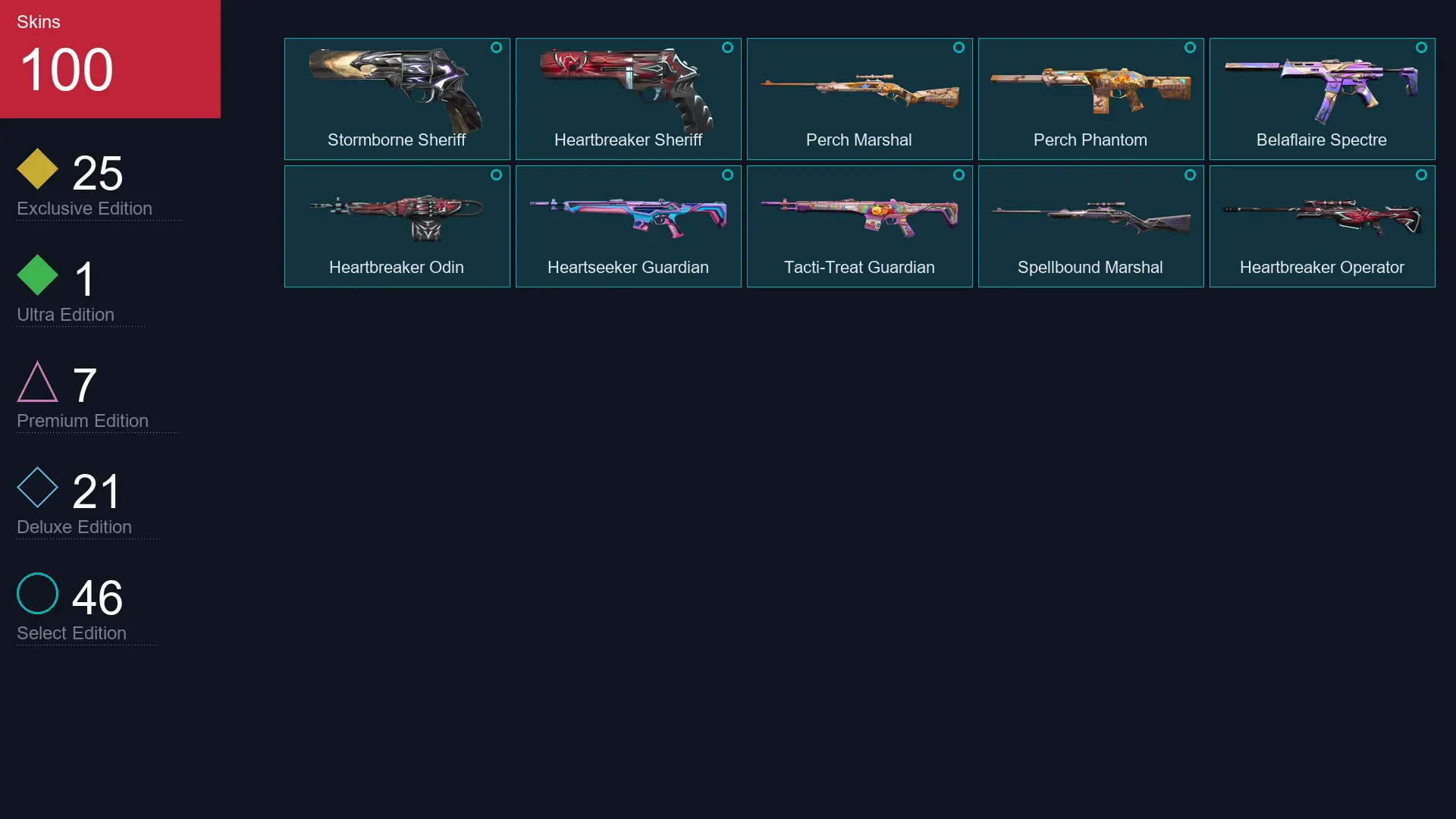Click the tier circle on Heartbreaker Operator card
The image size is (1456, 819).
pyautogui.click(x=1421, y=174)
